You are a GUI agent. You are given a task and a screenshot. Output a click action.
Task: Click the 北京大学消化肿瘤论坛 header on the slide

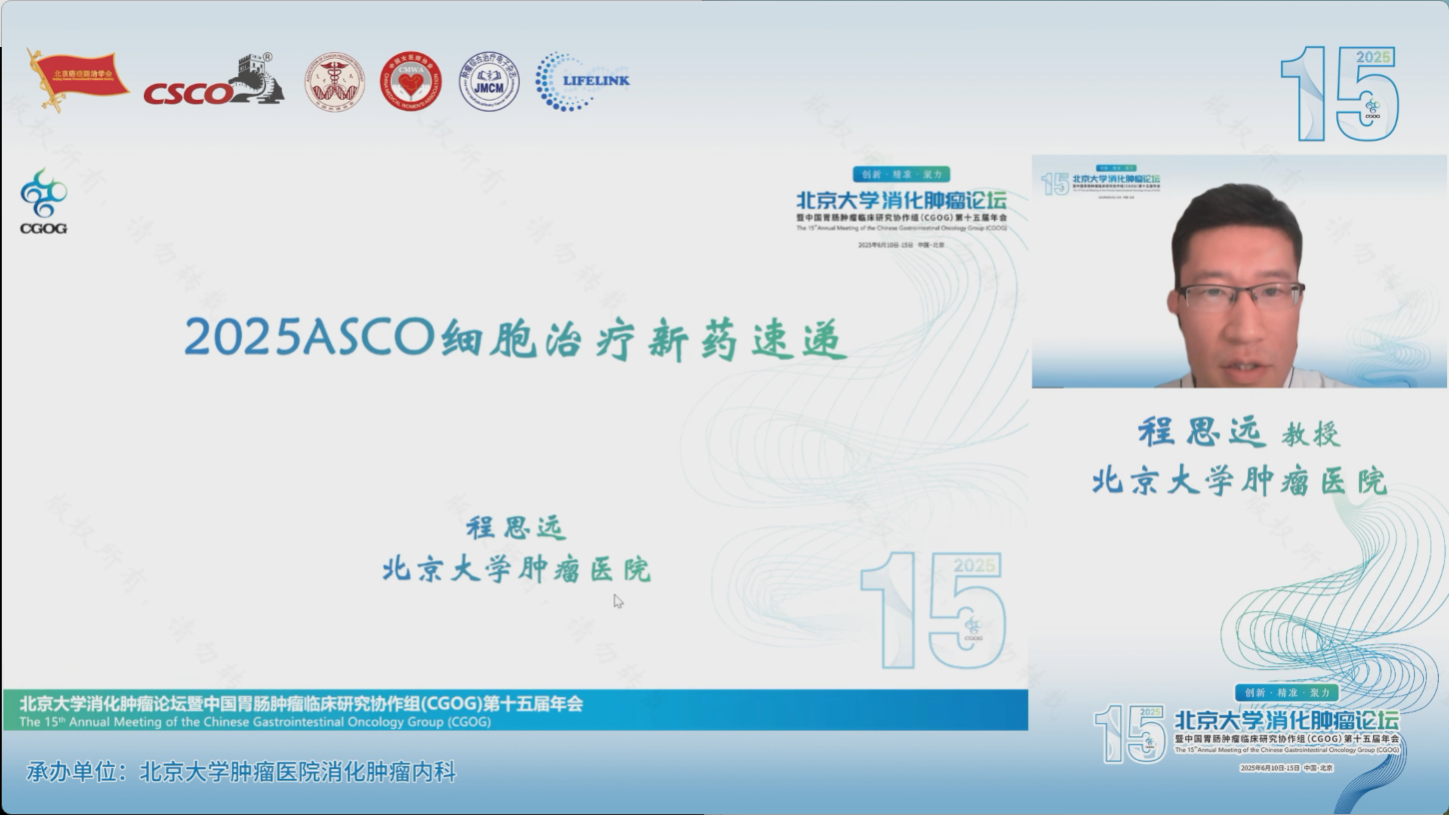pyautogui.click(x=901, y=201)
